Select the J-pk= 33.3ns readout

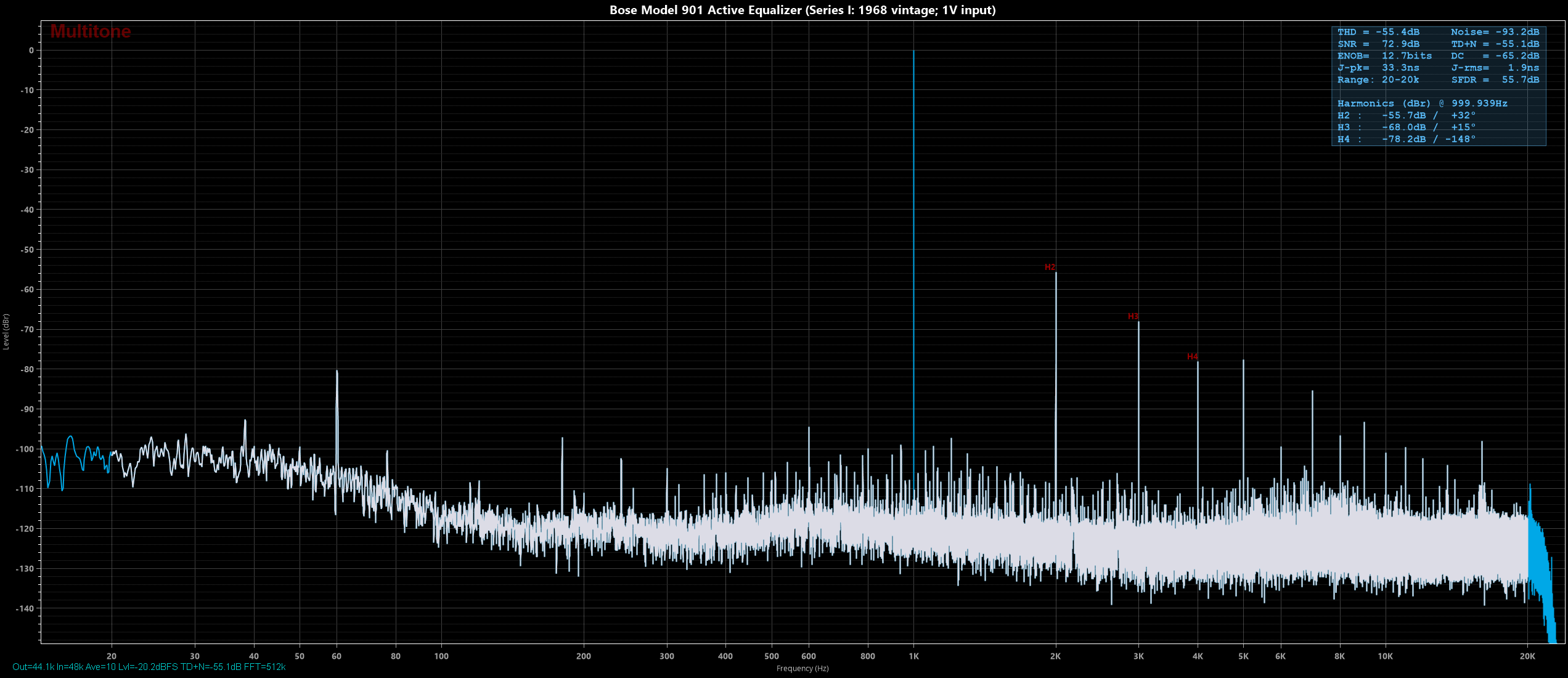click(1378, 68)
